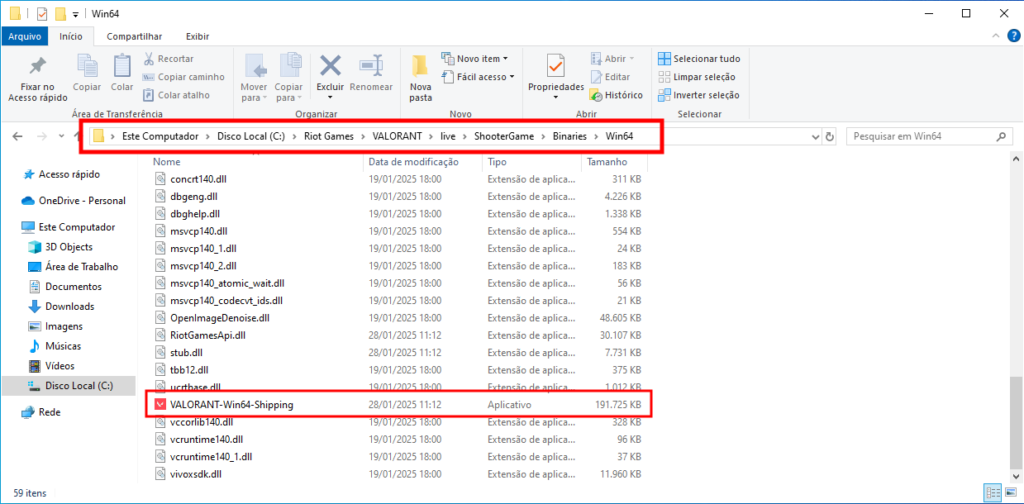Click Selecionar tudo button
Screen dimensions: 1024x504
[698, 59]
